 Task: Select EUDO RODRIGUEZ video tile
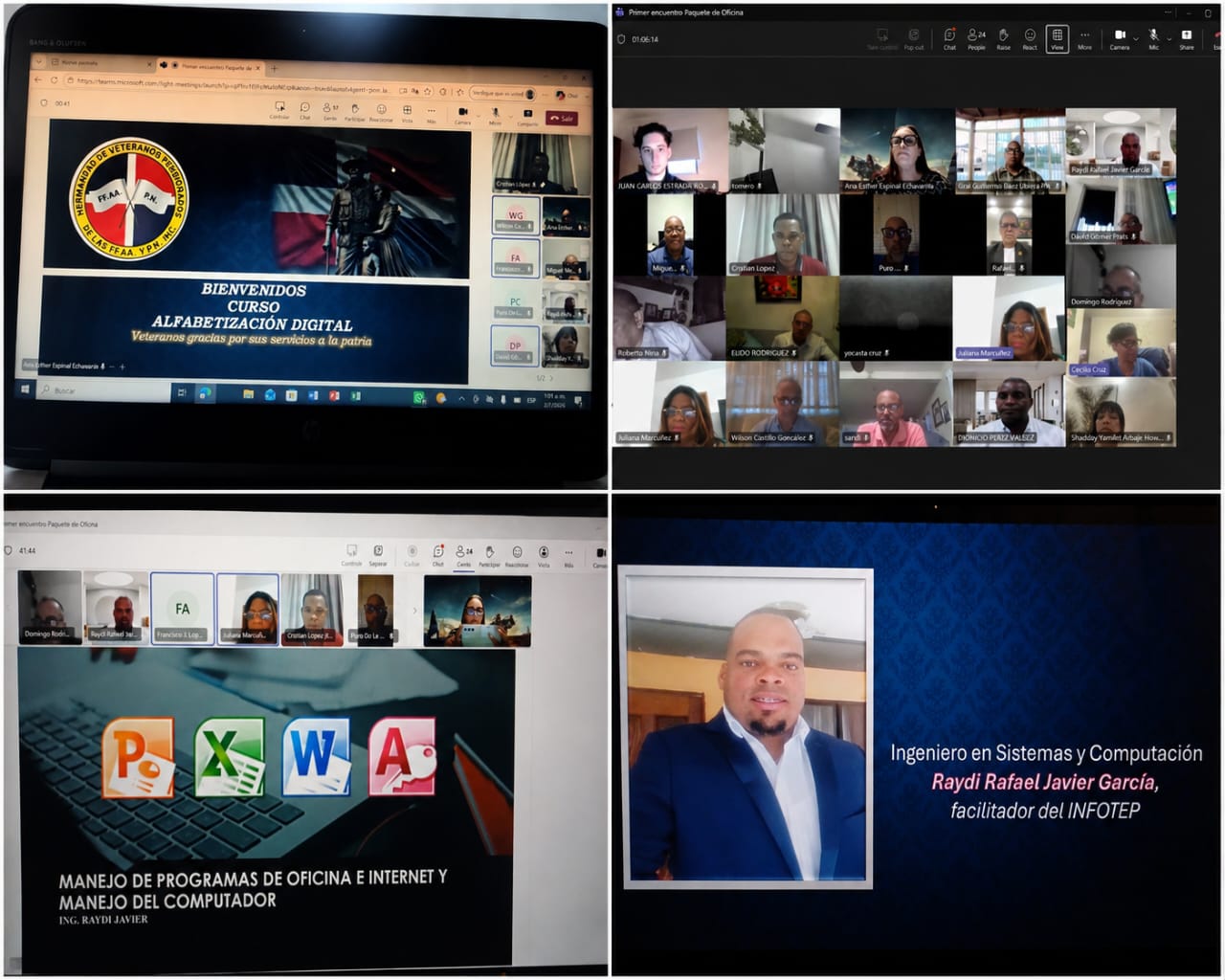(x=783, y=319)
